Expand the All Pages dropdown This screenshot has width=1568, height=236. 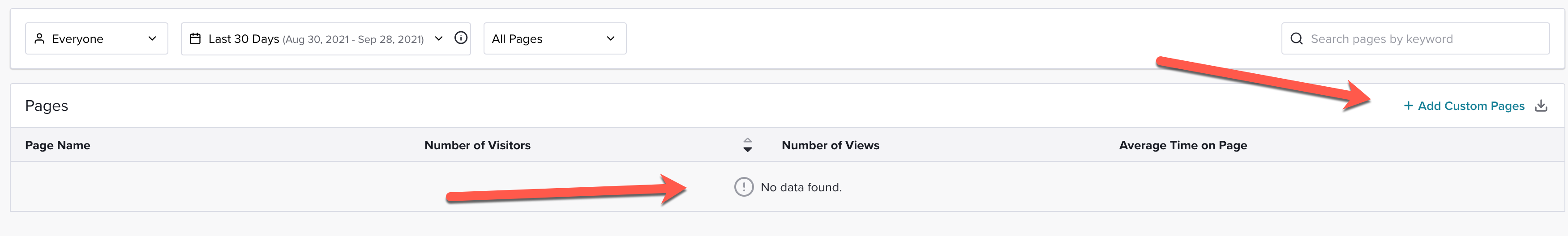coord(554,39)
